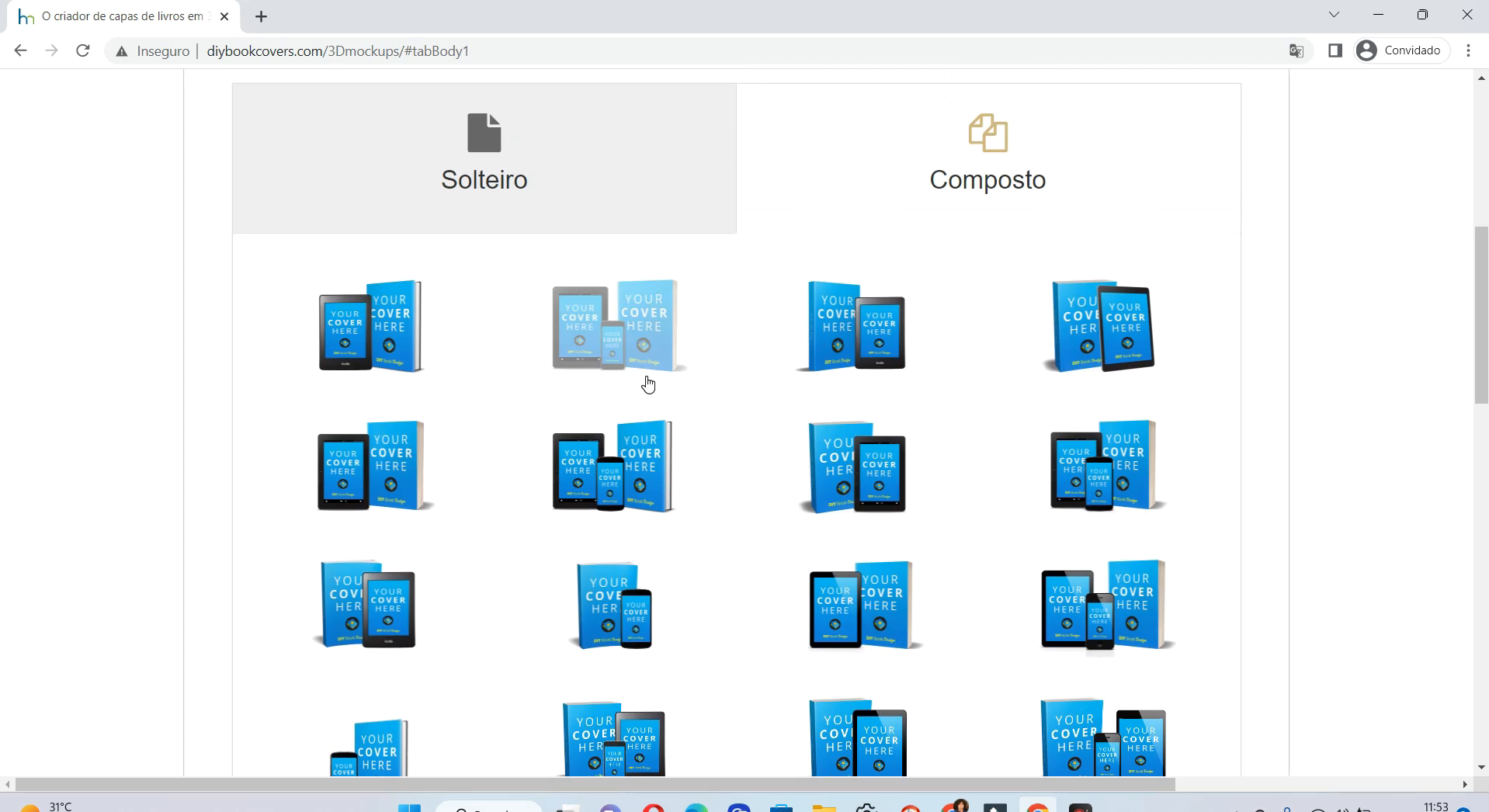Open File Explorer from the taskbar
Image resolution: width=1489 pixels, height=812 pixels.
click(x=824, y=807)
